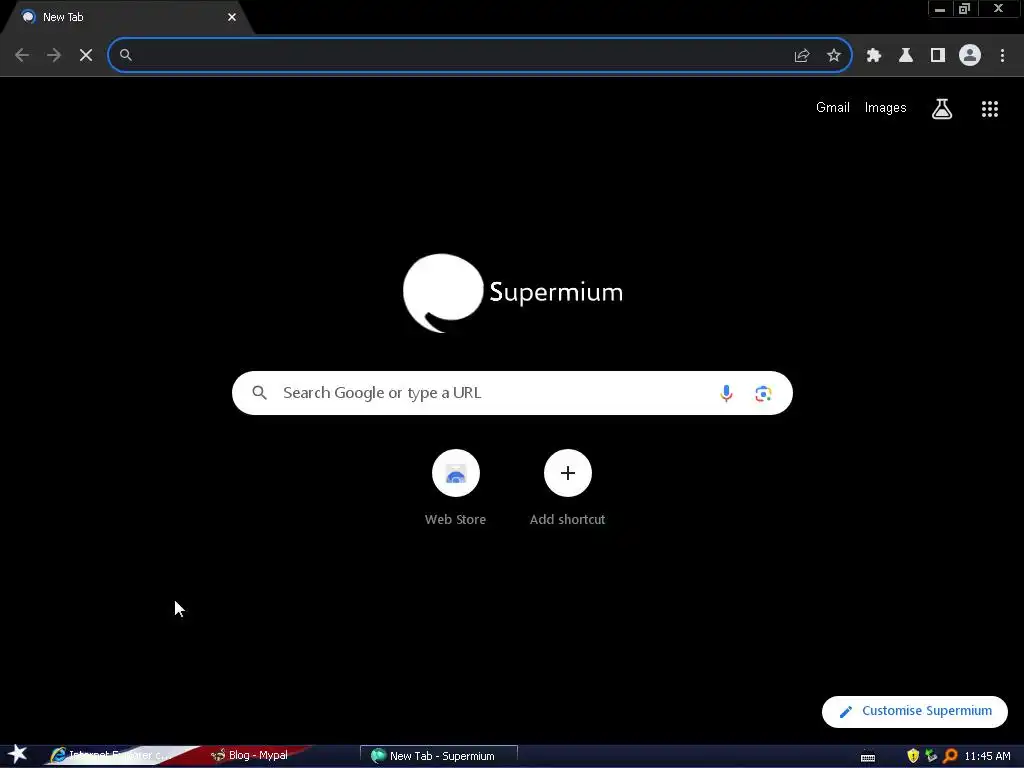This screenshot has height=768, width=1024.
Task: Go forward with the forward arrow
Action: pos(54,55)
